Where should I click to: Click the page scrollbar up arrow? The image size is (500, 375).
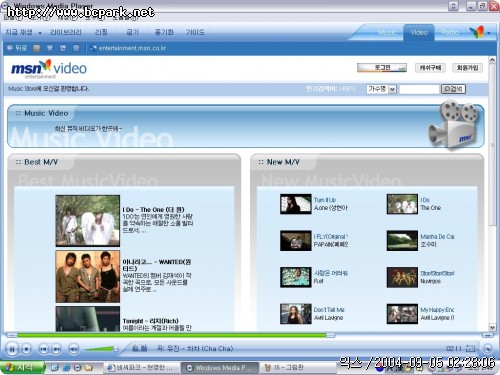pos(492,60)
